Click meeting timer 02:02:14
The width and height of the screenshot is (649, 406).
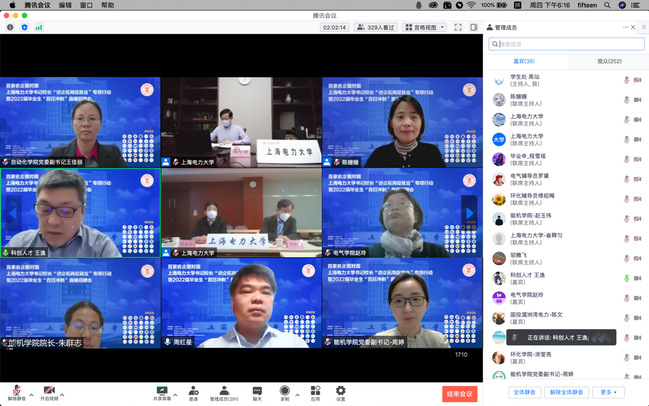334,27
